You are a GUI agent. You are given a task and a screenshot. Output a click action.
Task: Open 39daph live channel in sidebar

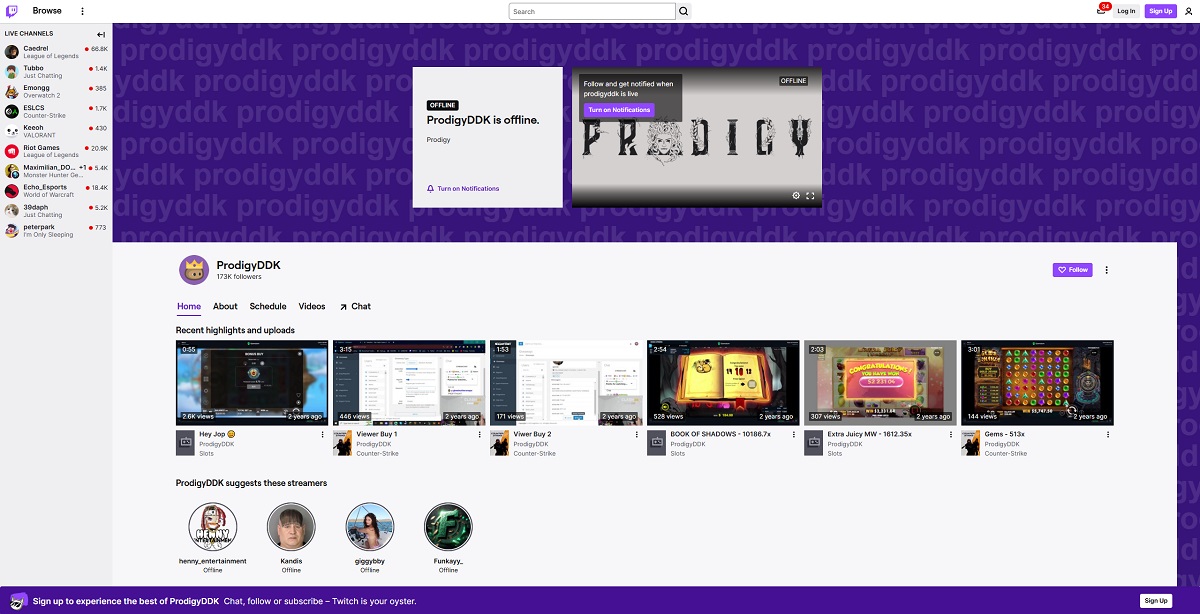pyautogui.click(x=56, y=211)
